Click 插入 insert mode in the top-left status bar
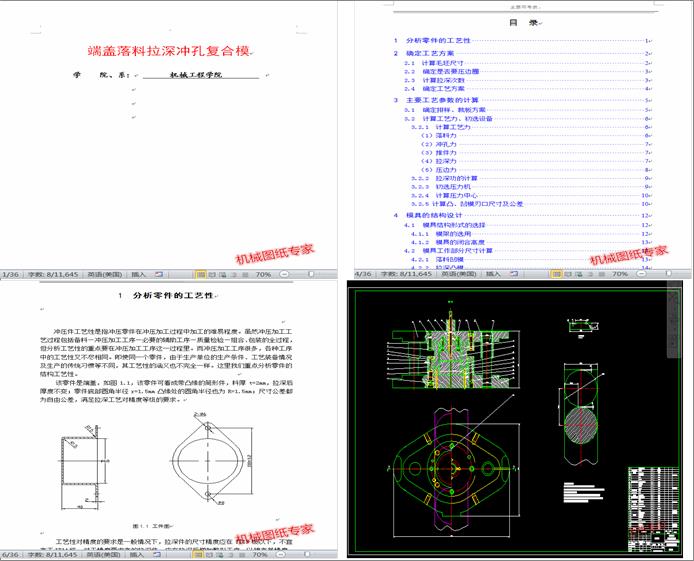 tap(139, 274)
